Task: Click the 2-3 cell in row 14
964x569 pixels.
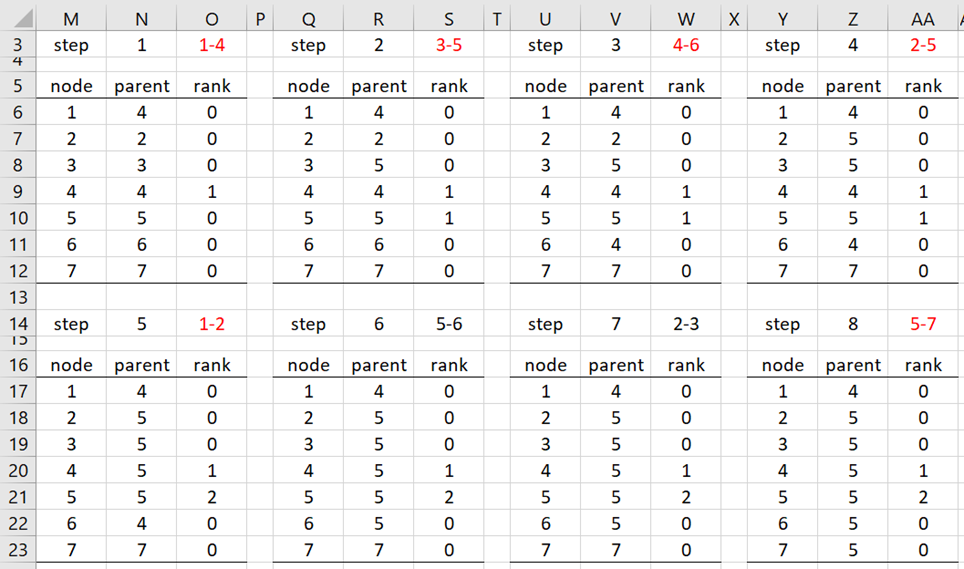Action: pos(686,324)
